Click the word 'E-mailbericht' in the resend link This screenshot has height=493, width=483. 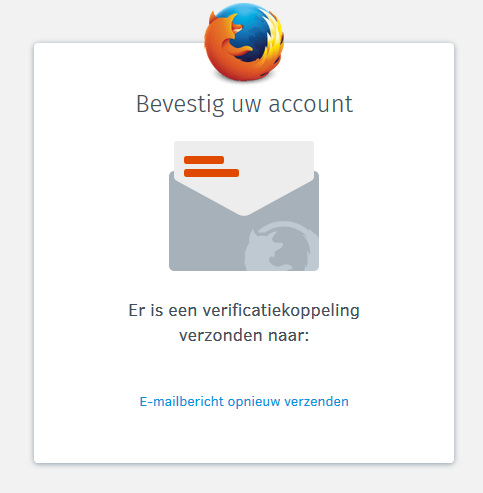pyautogui.click(x=182, y=401)
